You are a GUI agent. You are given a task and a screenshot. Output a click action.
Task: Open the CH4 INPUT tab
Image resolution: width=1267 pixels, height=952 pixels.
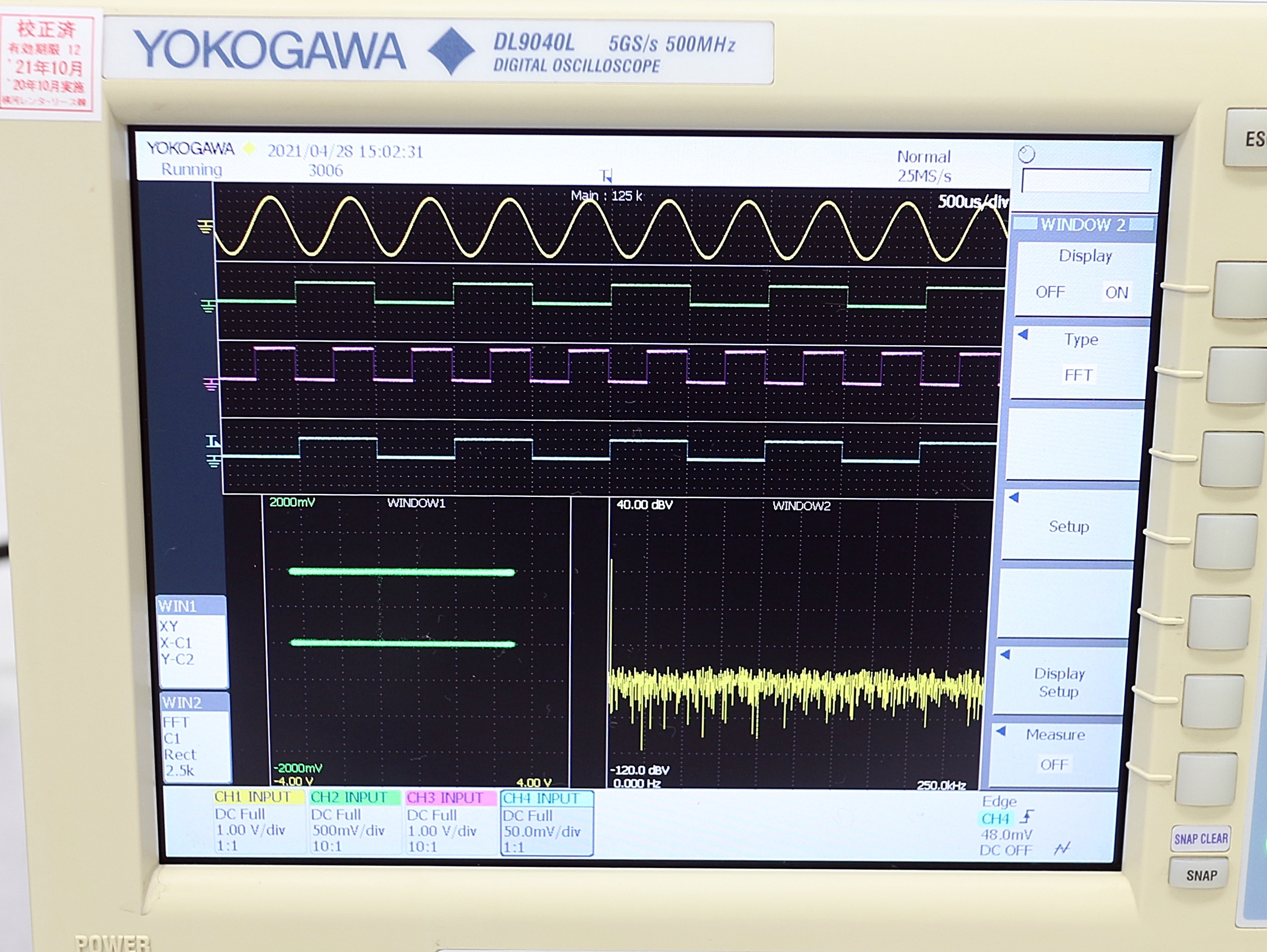pos(547,799)
